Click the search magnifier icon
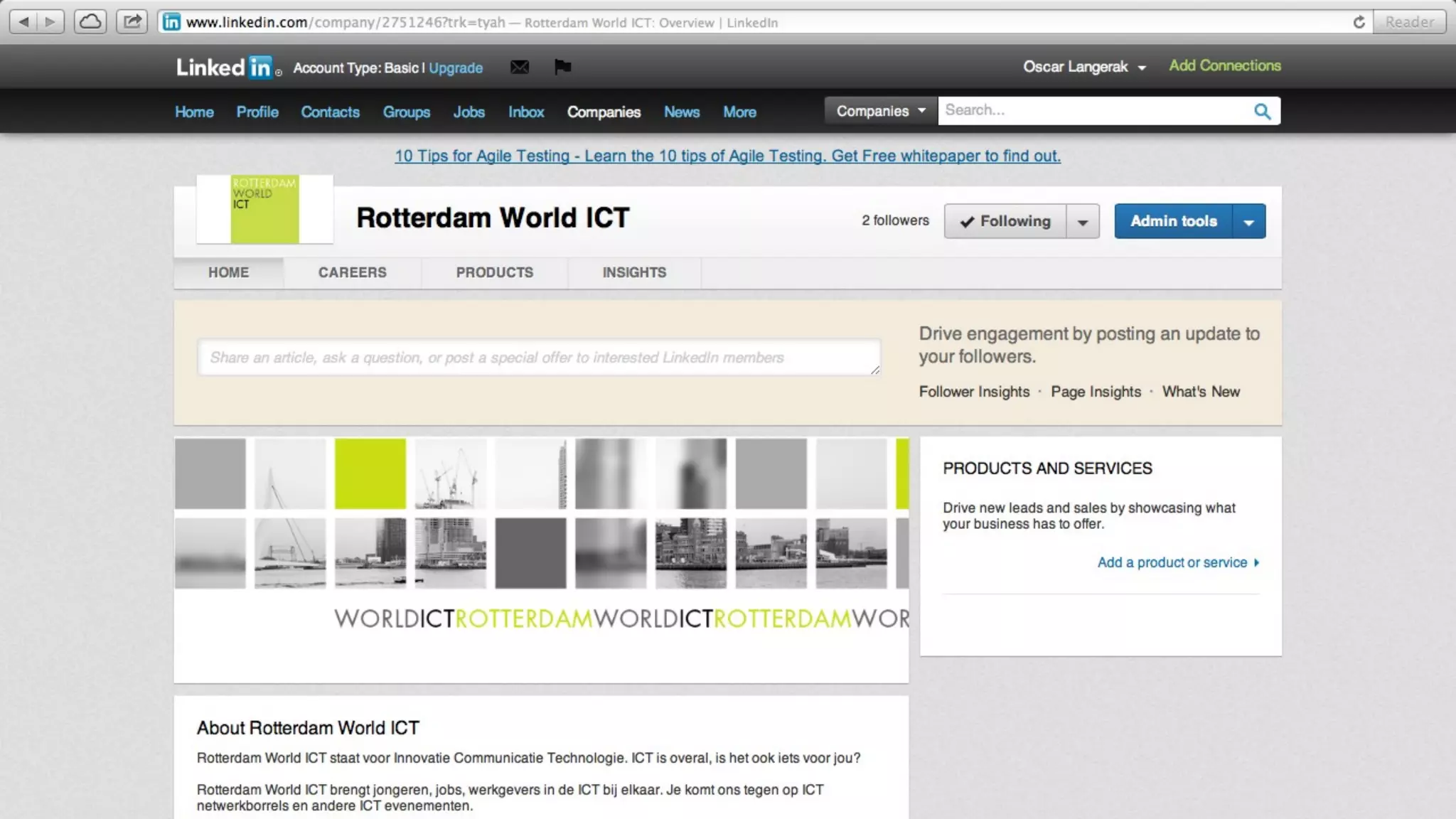Image resolution: width=1456 pixels, height=819 pixels. pos(1262,111)
